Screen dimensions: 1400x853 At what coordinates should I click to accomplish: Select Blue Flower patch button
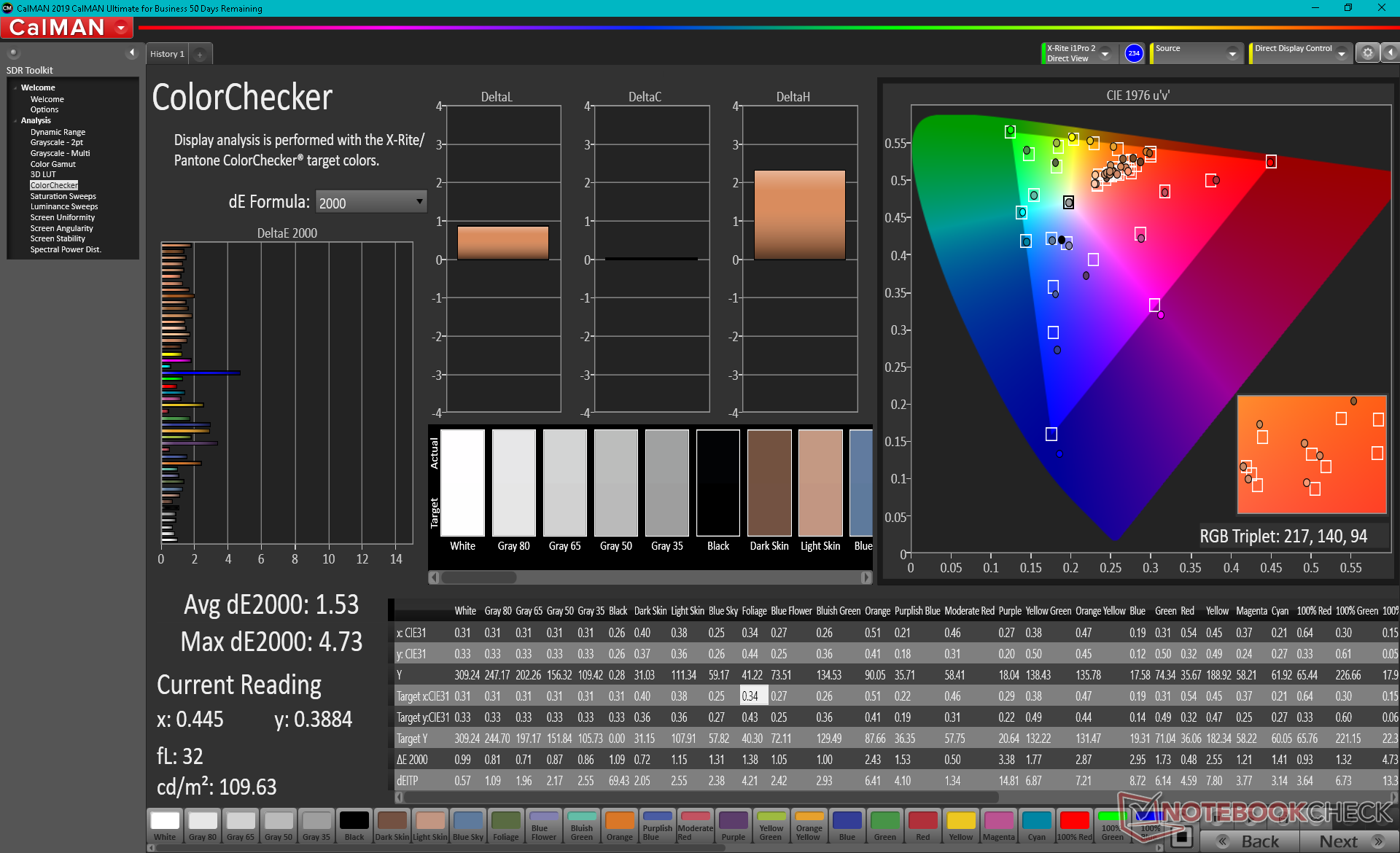pyautogui.click(x=544, y=826)
